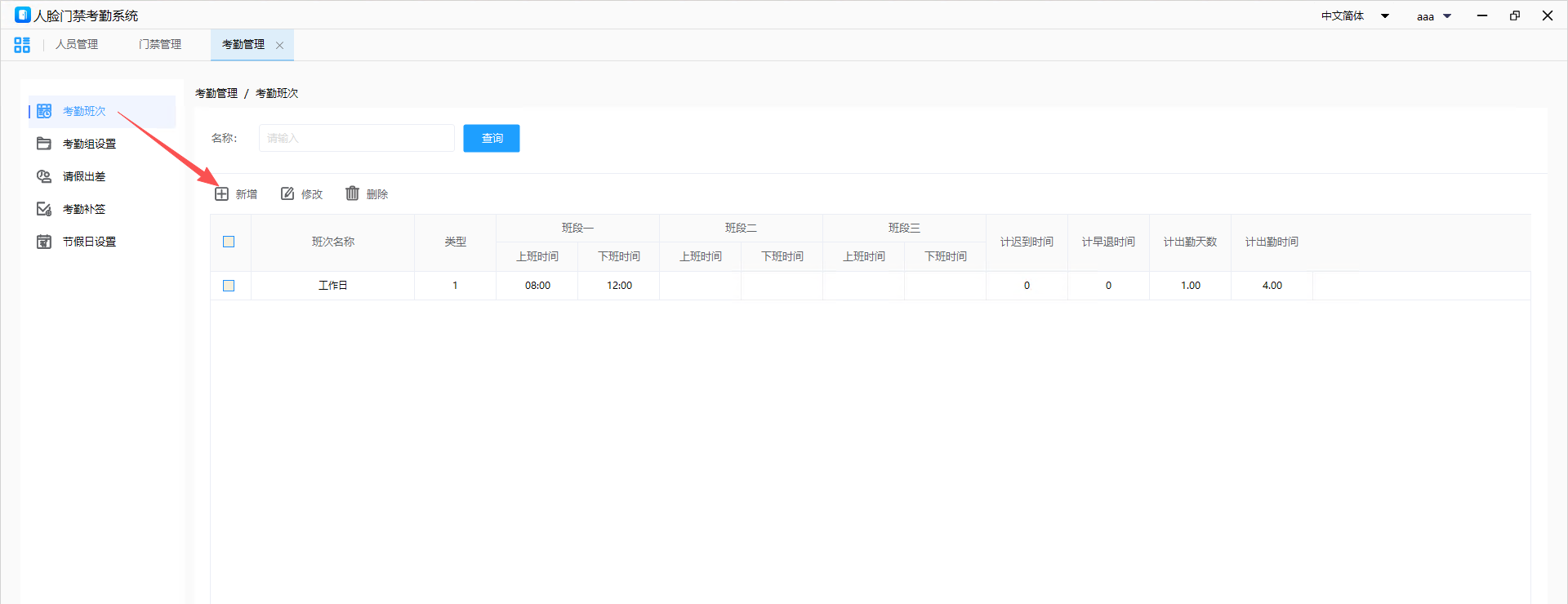Open 考勤组设置 folder icon in sidebar
Image resolution: width=1568 pixels, height=604 pixels.
coord(44,144)
